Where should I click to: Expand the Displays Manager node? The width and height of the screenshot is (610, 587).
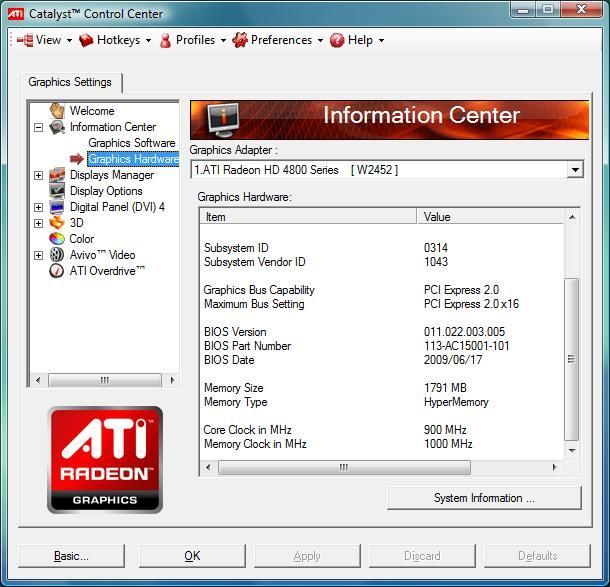point(38,175)
